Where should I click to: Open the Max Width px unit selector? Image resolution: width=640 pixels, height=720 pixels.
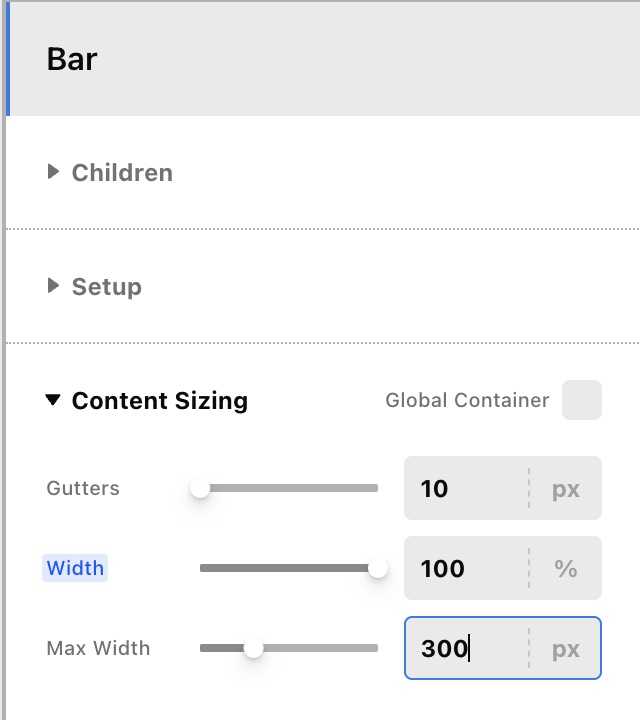coord(566,648)
